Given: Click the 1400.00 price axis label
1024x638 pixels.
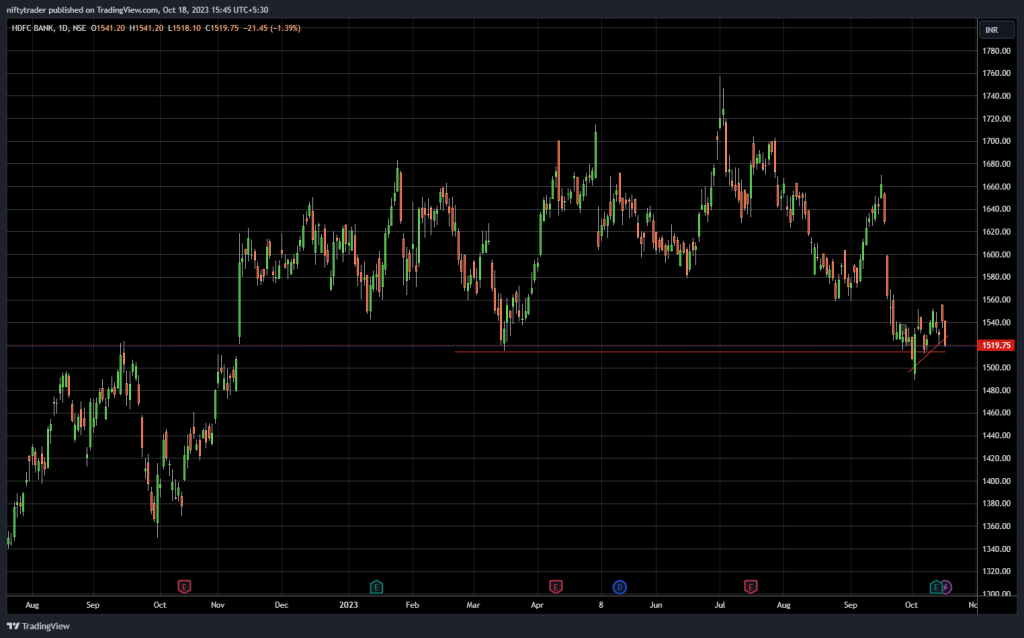Looking at the screenshot, I should [997, 481].
